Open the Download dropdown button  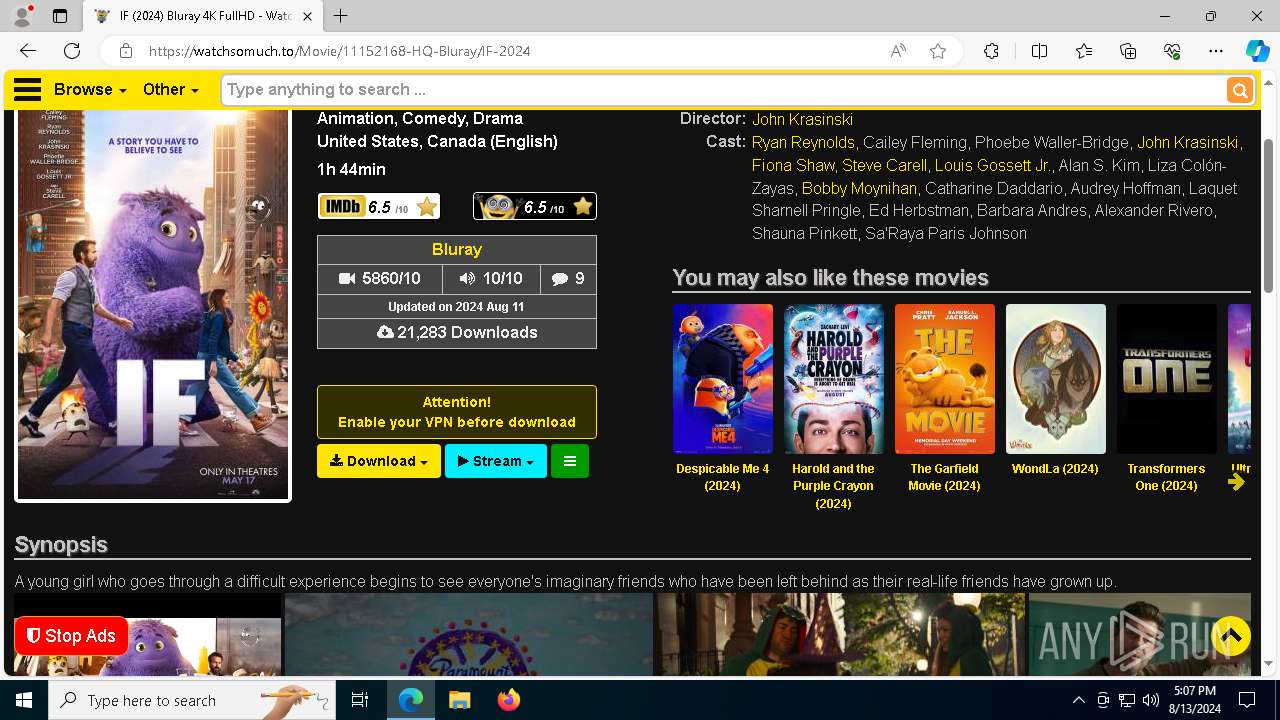click(x=379, y=461)
